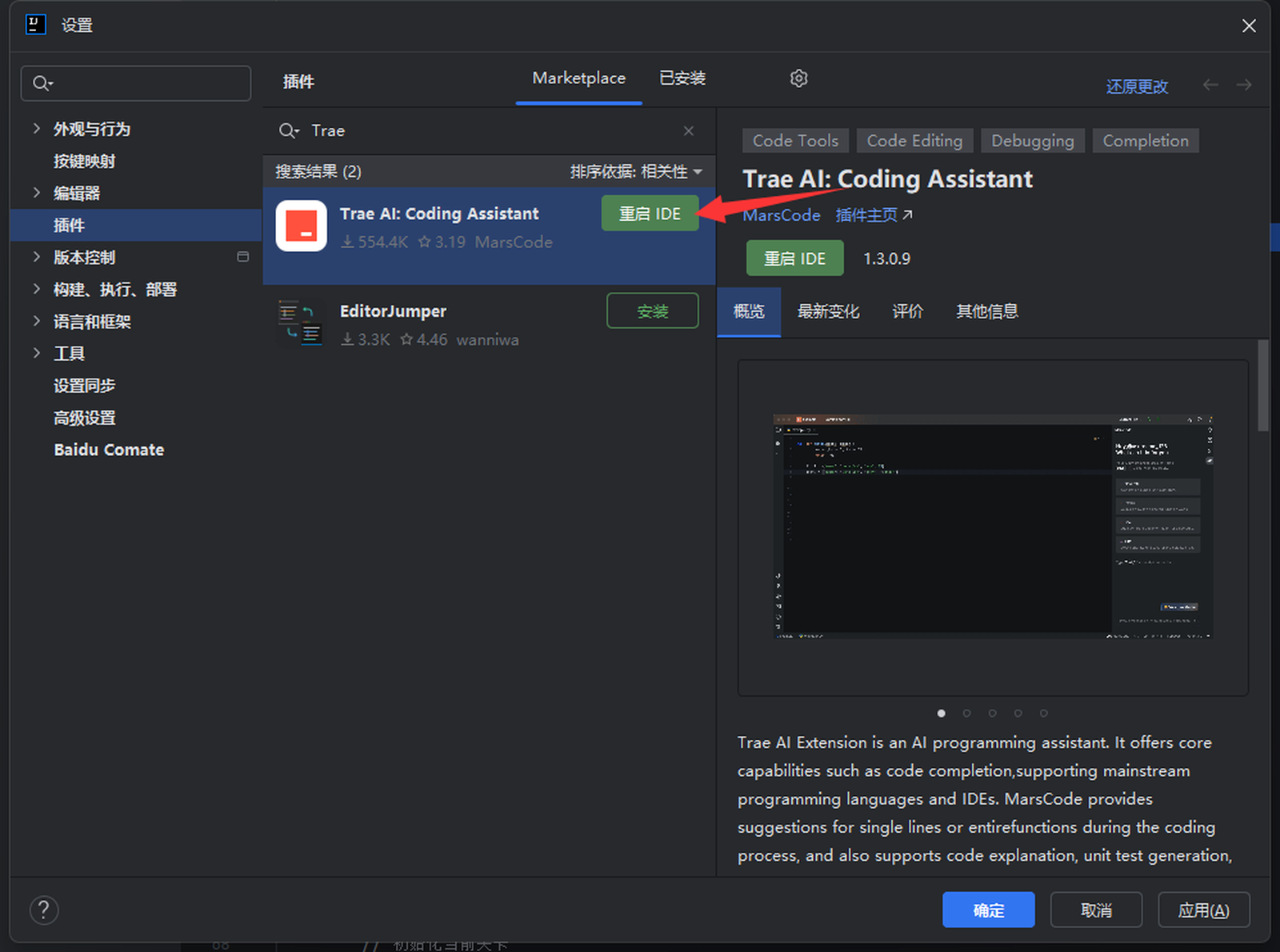This screenshot has width=1280, height=952.
Task: Click the plugin search magnifier icon
Action: (288, 130)
